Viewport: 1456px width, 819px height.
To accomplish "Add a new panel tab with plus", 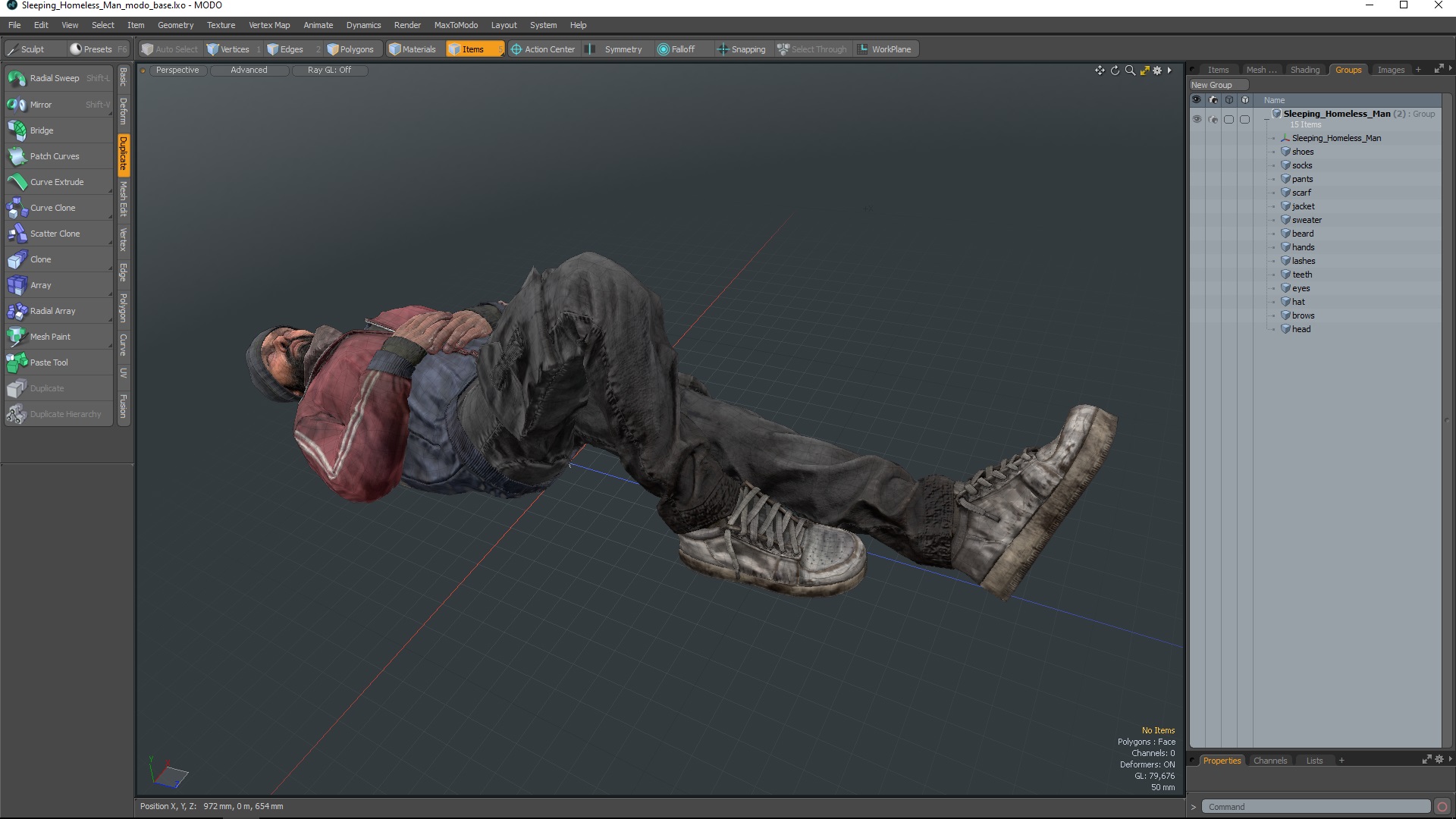I will point(1418,70).
